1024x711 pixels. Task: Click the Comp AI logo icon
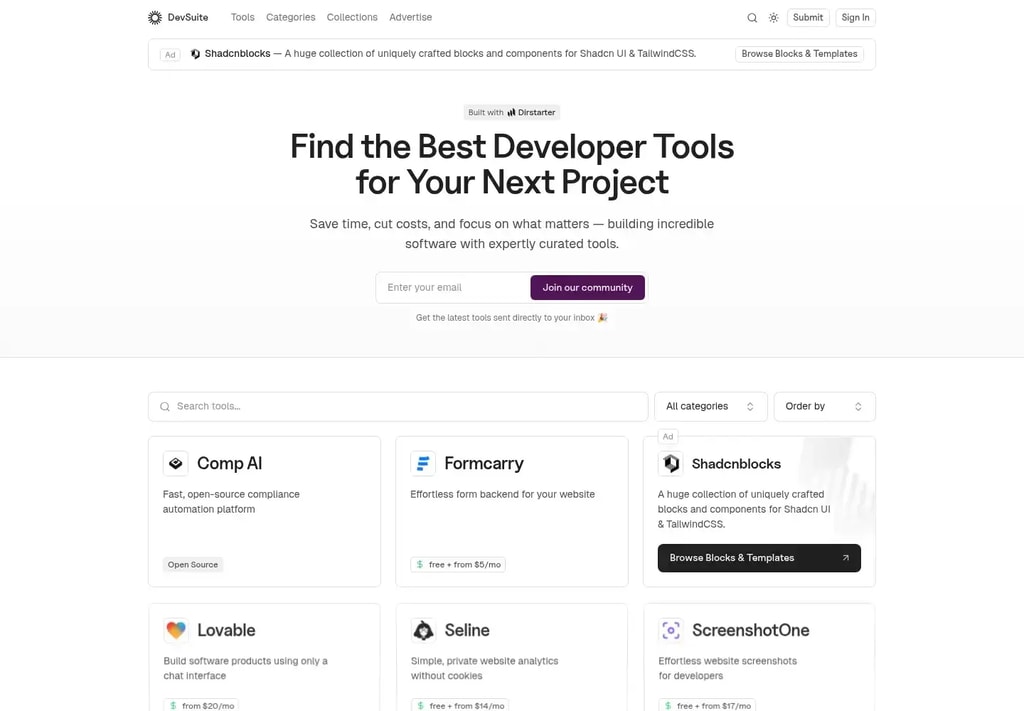point(176,464)
